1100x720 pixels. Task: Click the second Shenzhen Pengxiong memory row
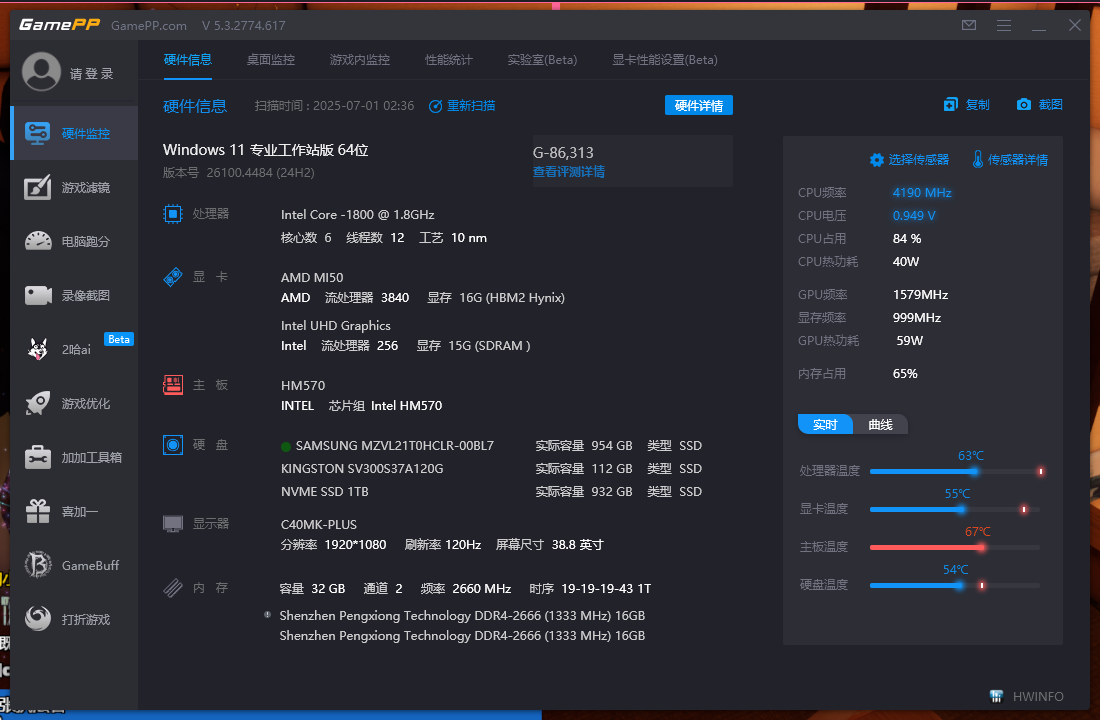(x=462, y=636)
